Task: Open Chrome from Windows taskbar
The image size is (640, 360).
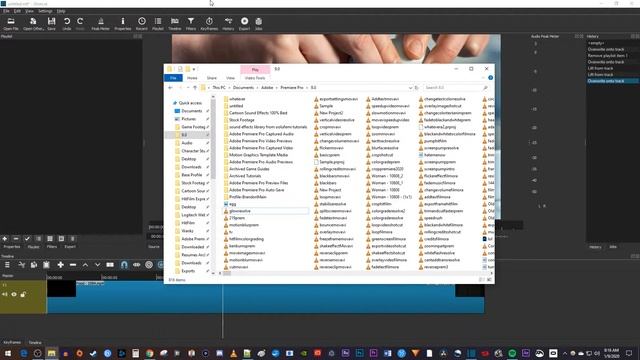Action: (x=149, y=353)
